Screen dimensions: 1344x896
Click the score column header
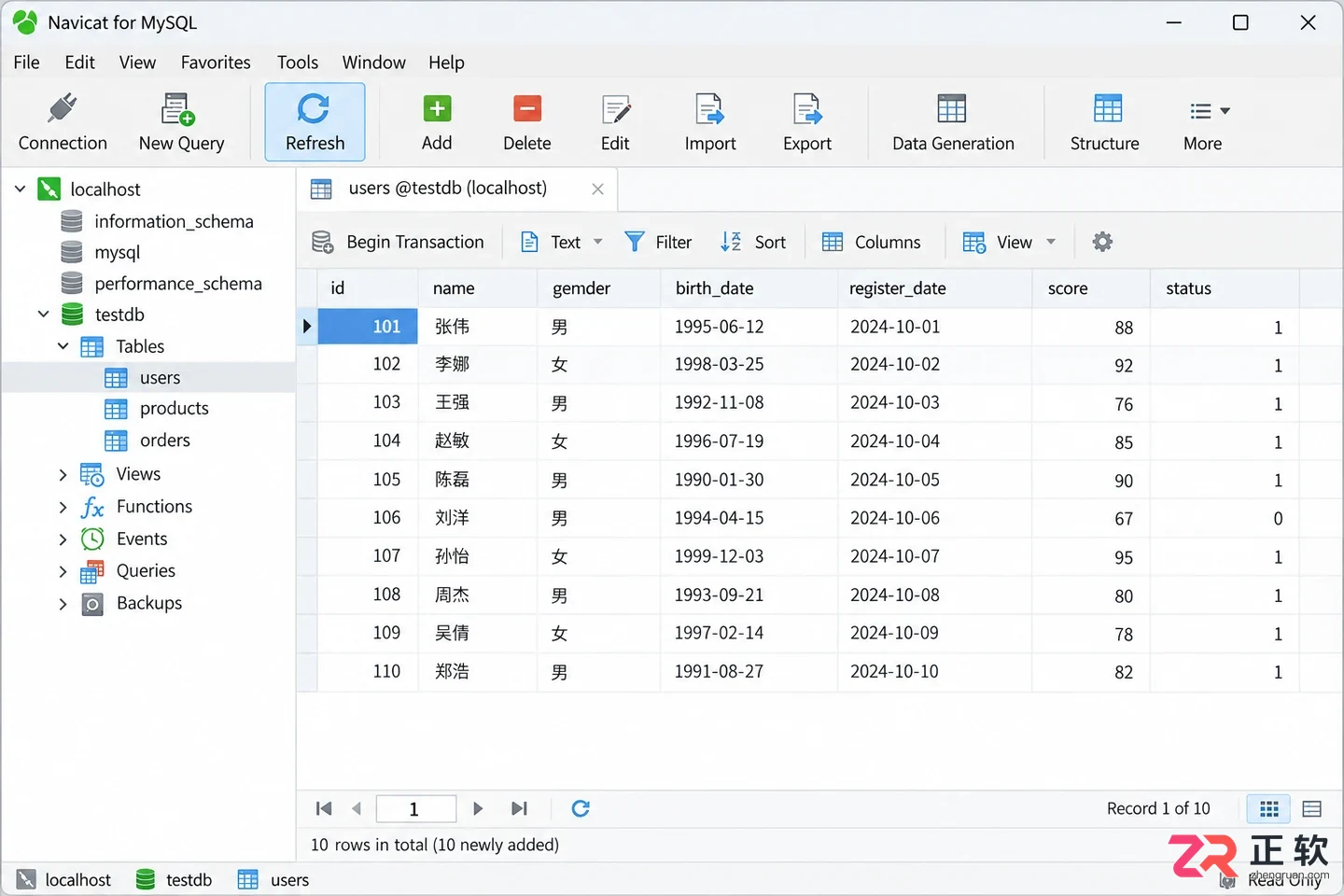click(1091, 288)
